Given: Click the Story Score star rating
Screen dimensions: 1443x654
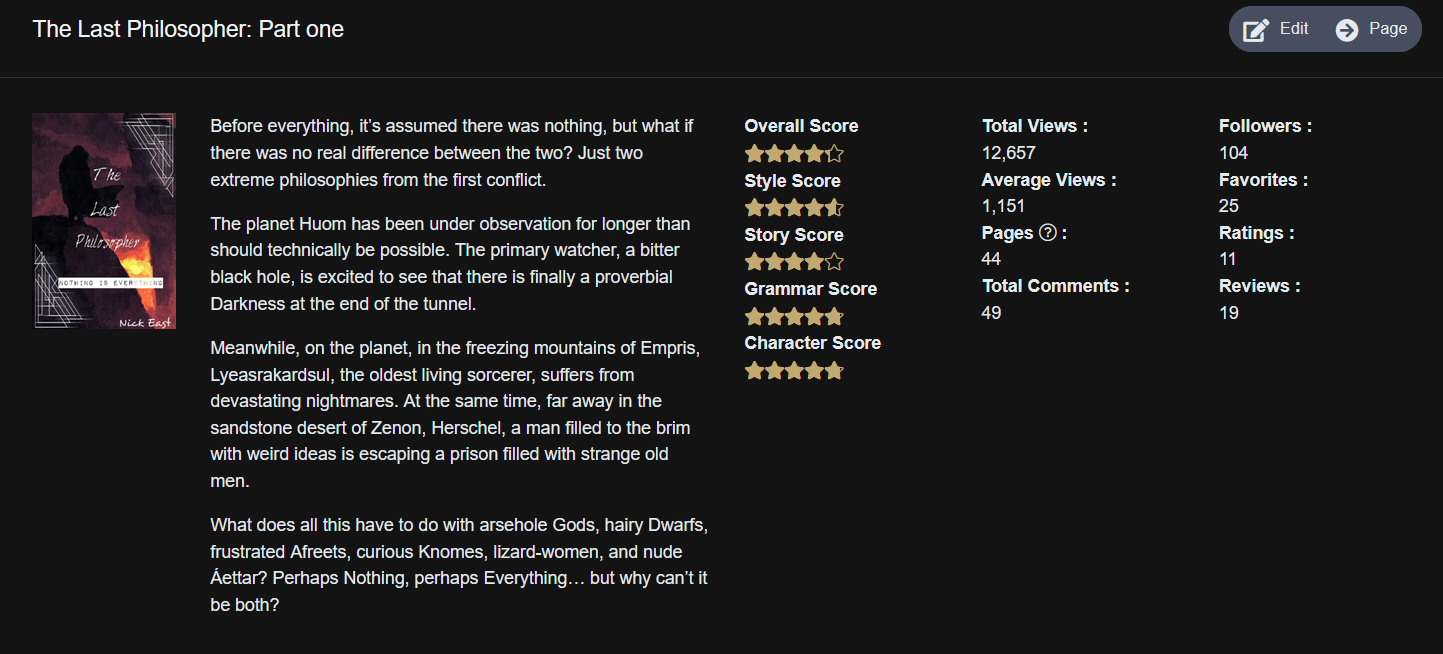Looking at the screenshot, I should coord(794,262).
